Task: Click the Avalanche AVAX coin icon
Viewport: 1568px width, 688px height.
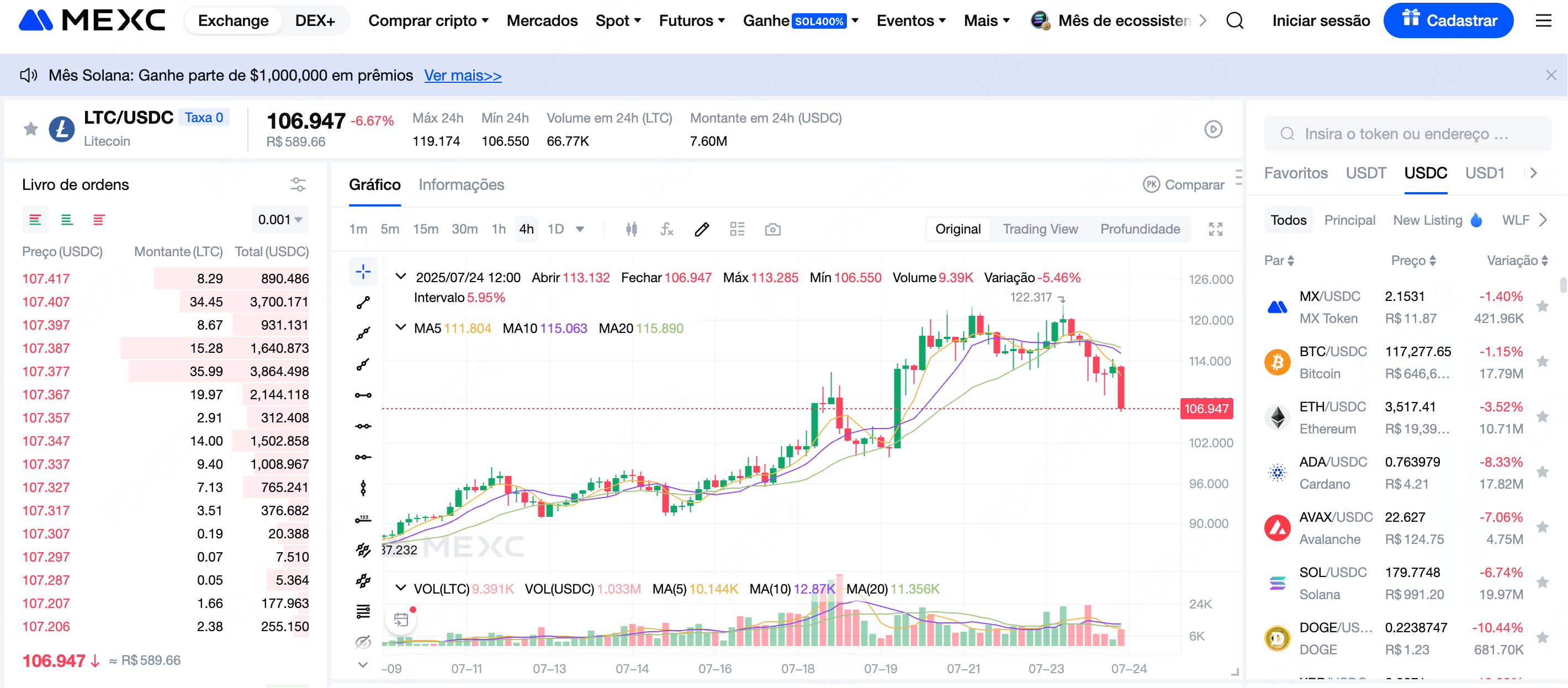Action: (1277, 528)
